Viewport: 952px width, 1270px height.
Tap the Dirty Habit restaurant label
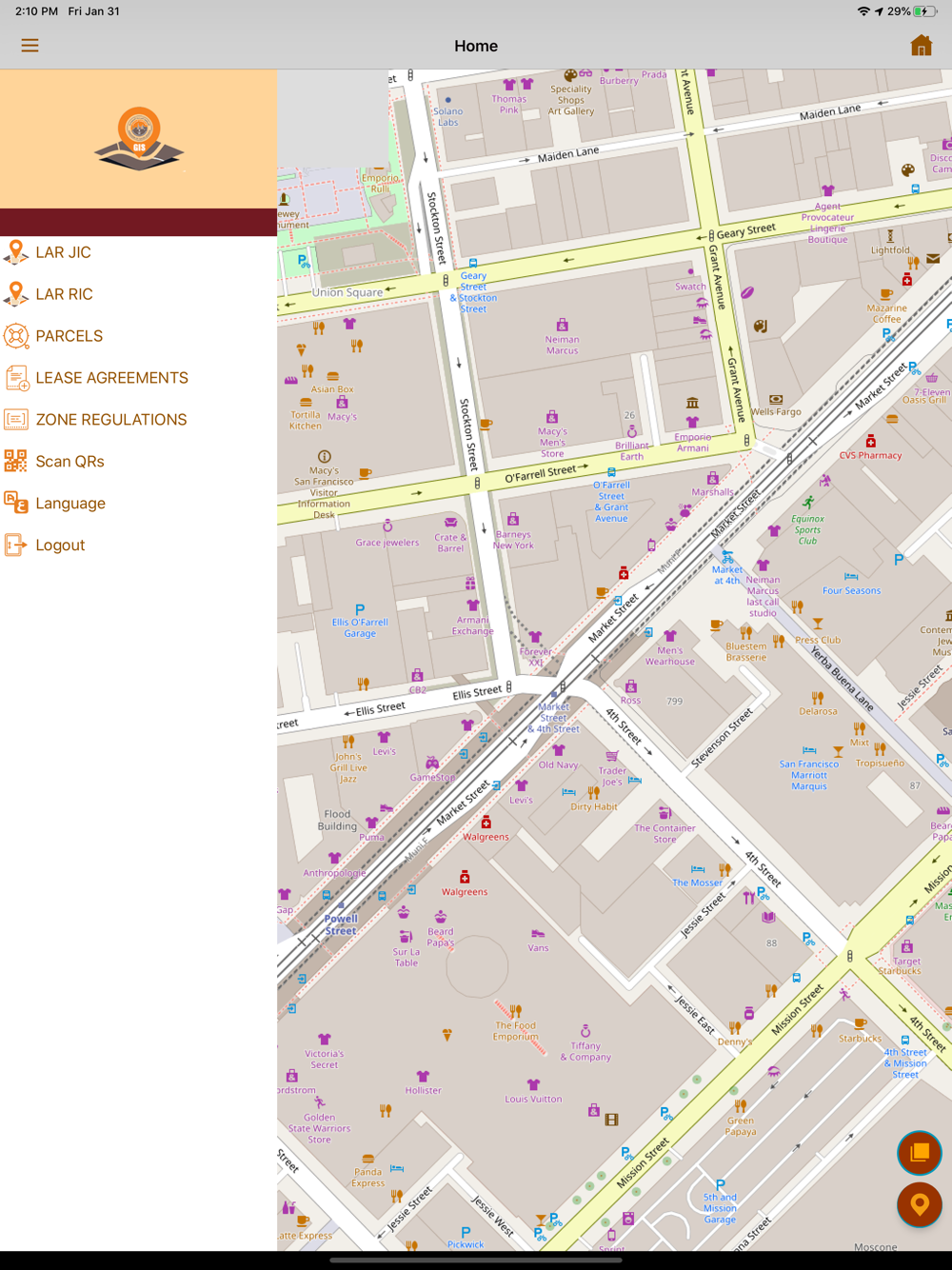coord(594,806)
